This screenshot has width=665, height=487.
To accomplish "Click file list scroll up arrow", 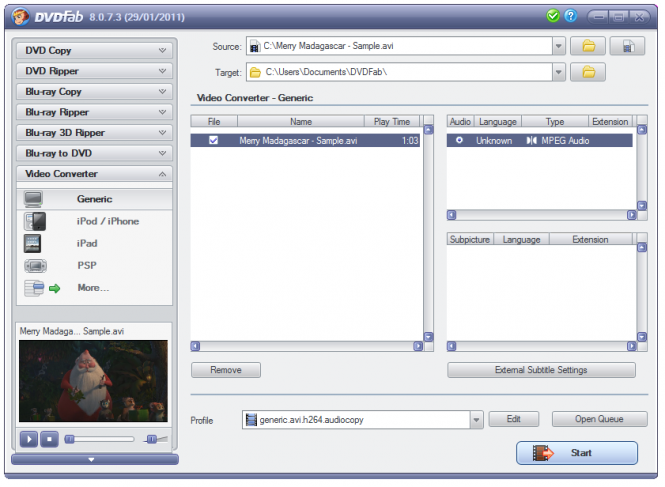I will point(429,130).
